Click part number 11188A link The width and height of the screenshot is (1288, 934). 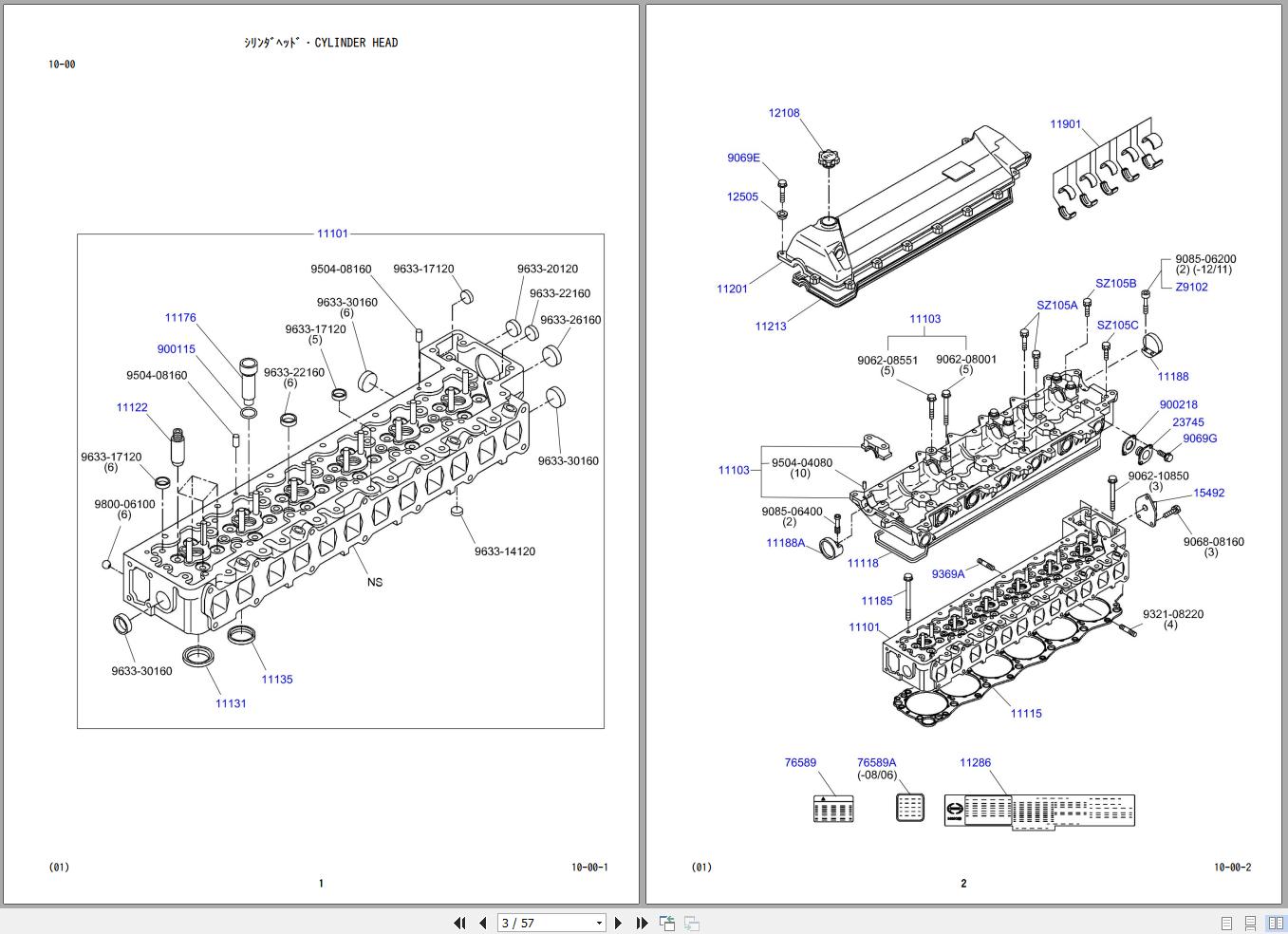click(786, 544)
